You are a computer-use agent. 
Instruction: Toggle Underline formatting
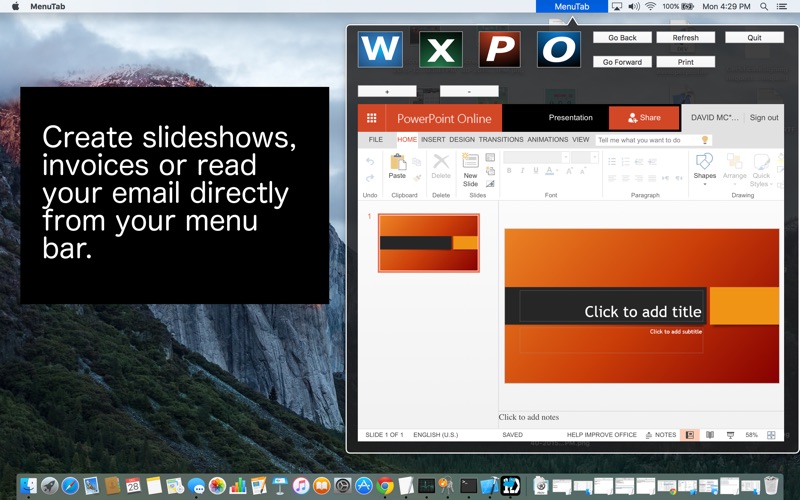535,170
